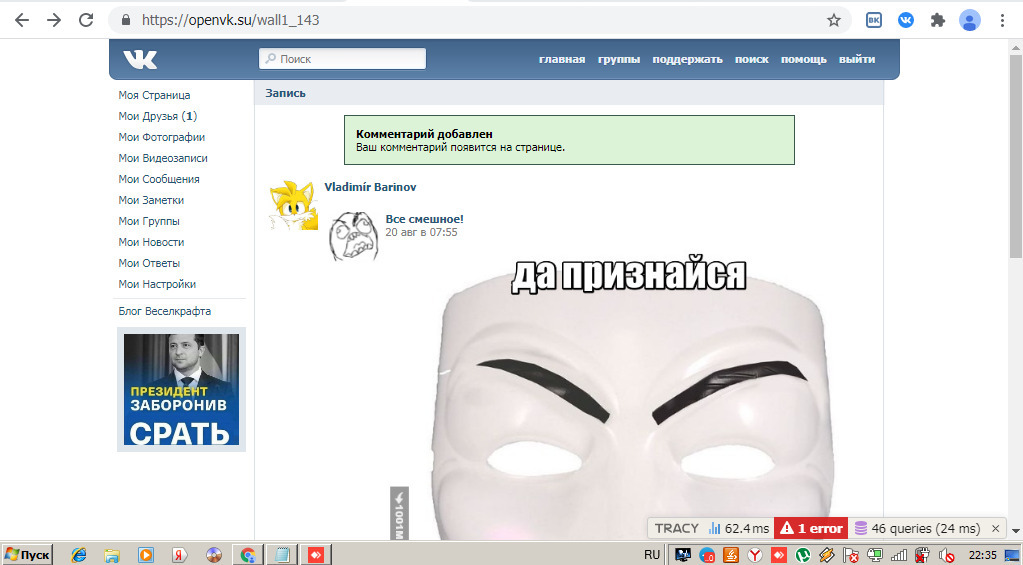Open Мои Настройки
This screenshot has width=1023, height=565.
click(157, 284)
